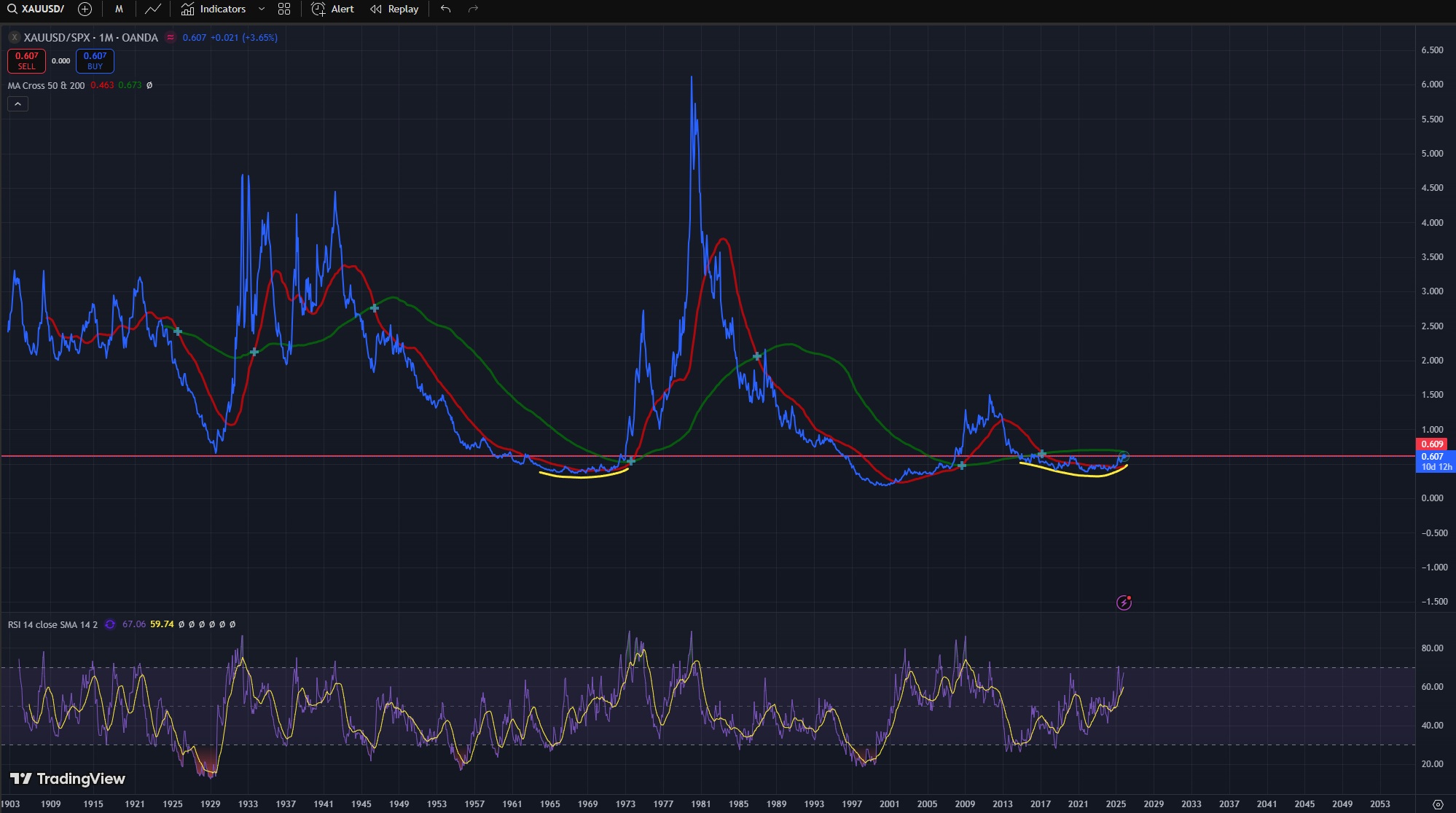Click the blue BUY price button
The height and width of the screenshot is (813, 1456).
coord(95,60)
